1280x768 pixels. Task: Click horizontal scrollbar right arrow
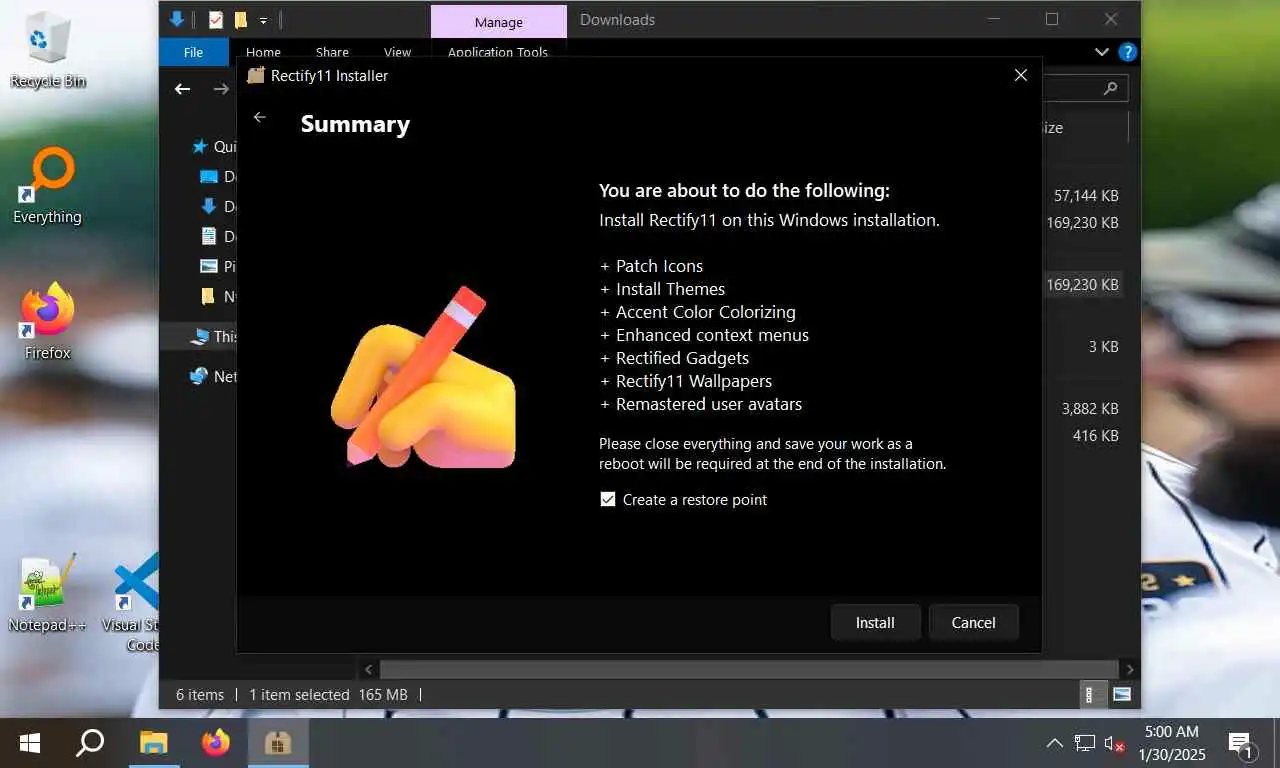coord(1130,669)
